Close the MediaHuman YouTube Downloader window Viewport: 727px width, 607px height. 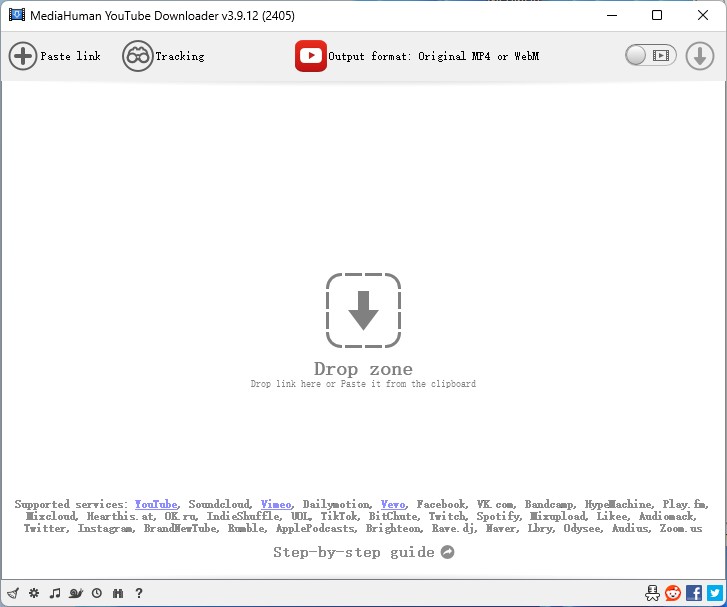point(702,15)
